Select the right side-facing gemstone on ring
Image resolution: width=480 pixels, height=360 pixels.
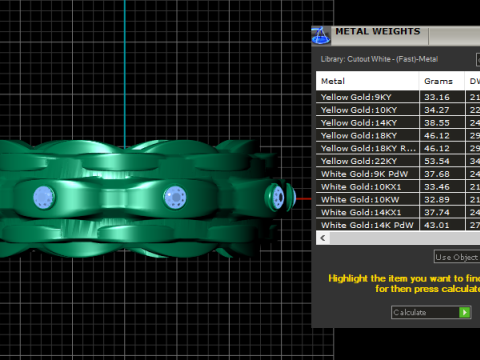point(278,197)
